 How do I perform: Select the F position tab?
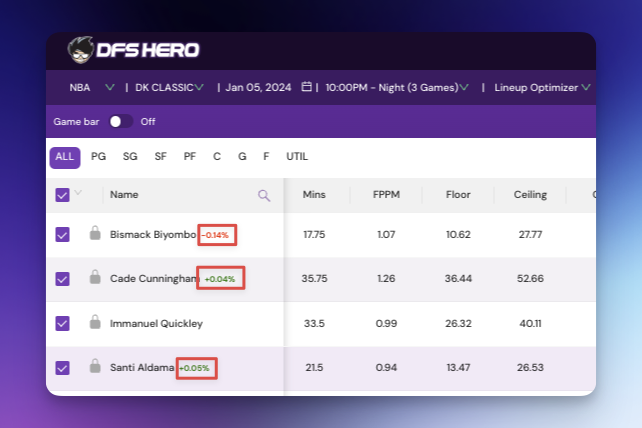click(266, 156)
